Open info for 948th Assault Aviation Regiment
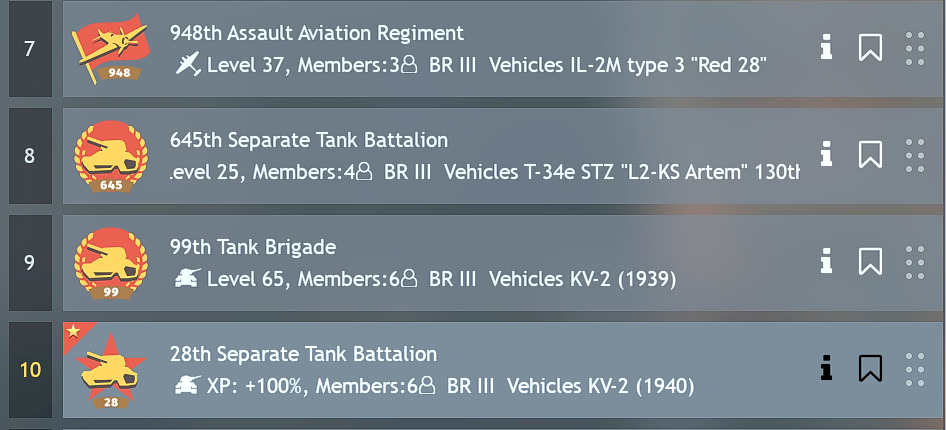Viewport: 946px width, 430px height. click(827, 47)
